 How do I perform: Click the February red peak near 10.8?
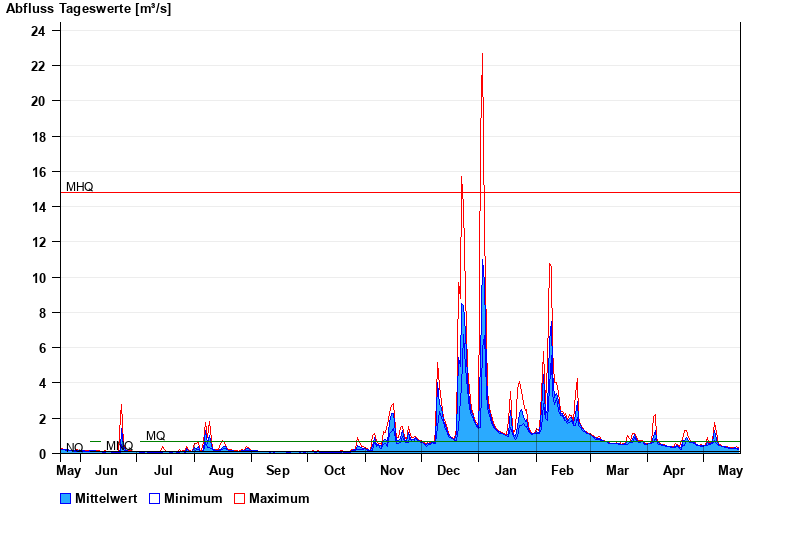coord(550,264)
